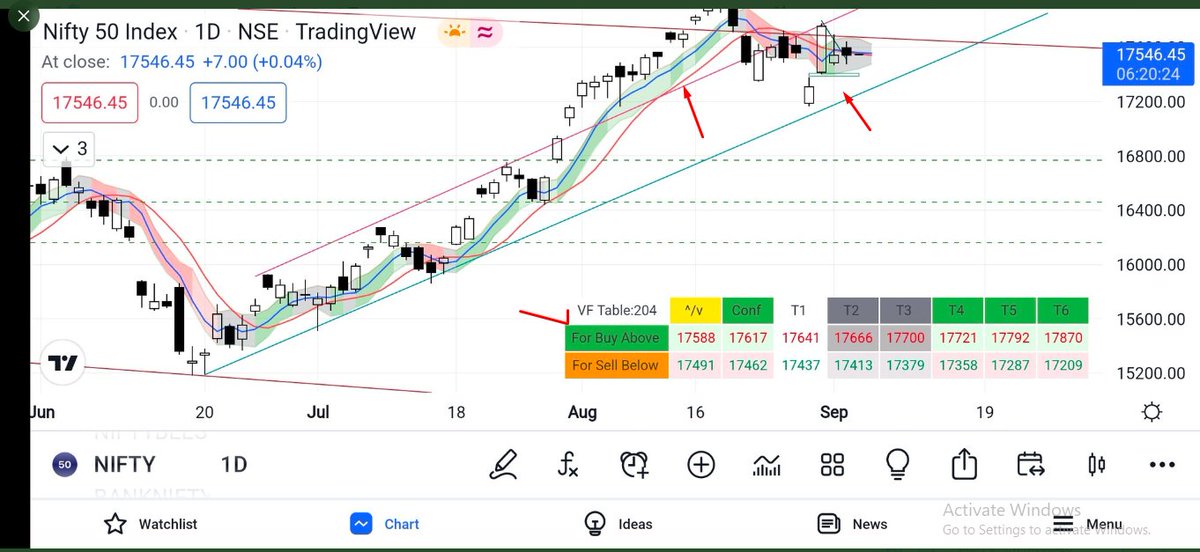Tap the blue buy price 17546.45 button

(239, 102)
